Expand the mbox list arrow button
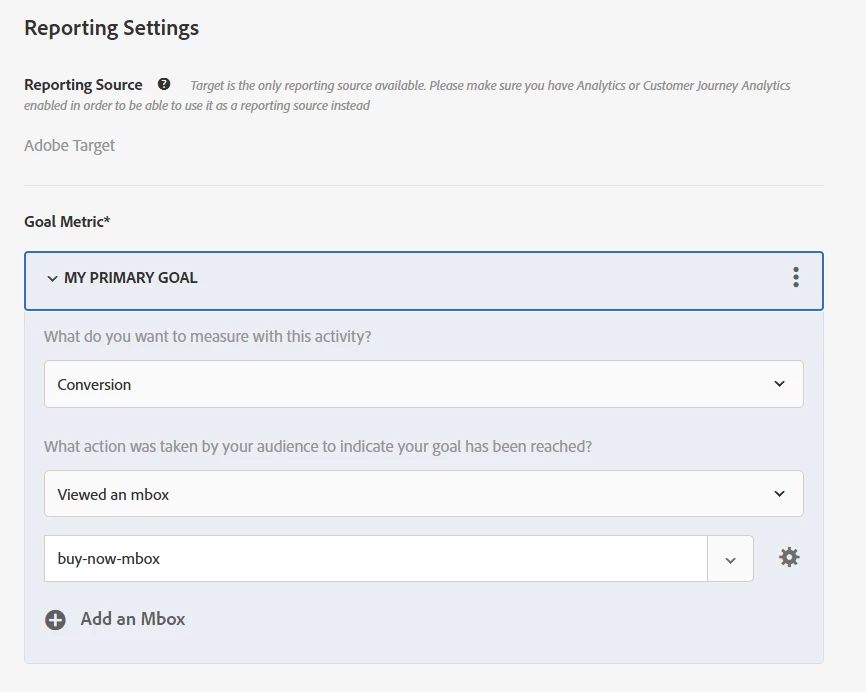866x692 pixels. coord(730,559)
